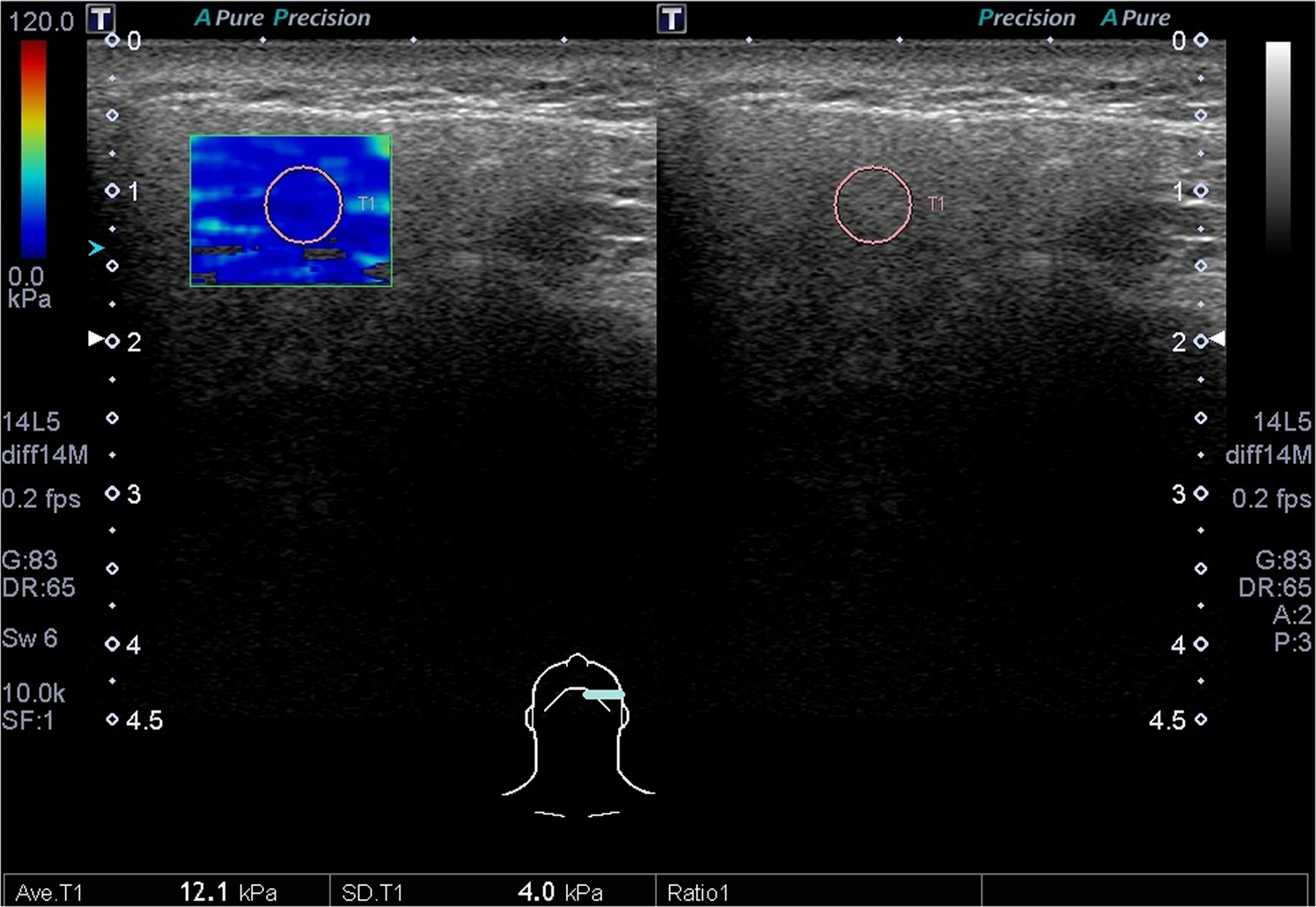Expand the elastography ROI color box

(x=290, y=210)
